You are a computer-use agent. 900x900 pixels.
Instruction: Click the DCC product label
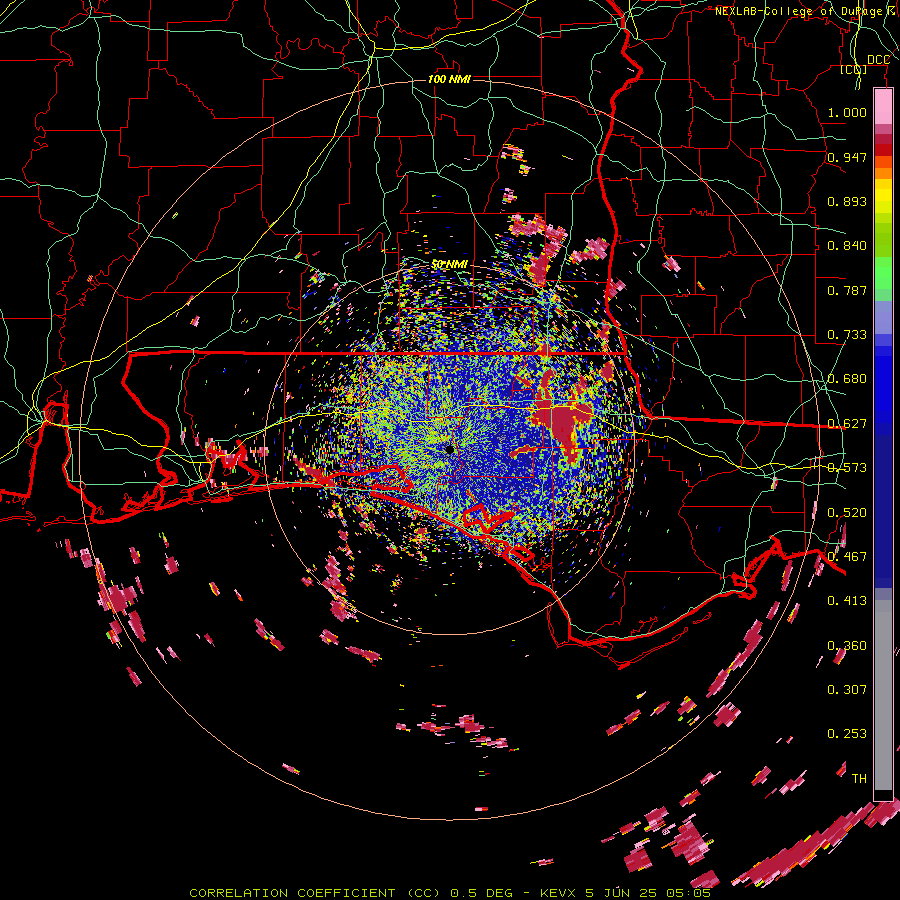(x=878, y=60)
